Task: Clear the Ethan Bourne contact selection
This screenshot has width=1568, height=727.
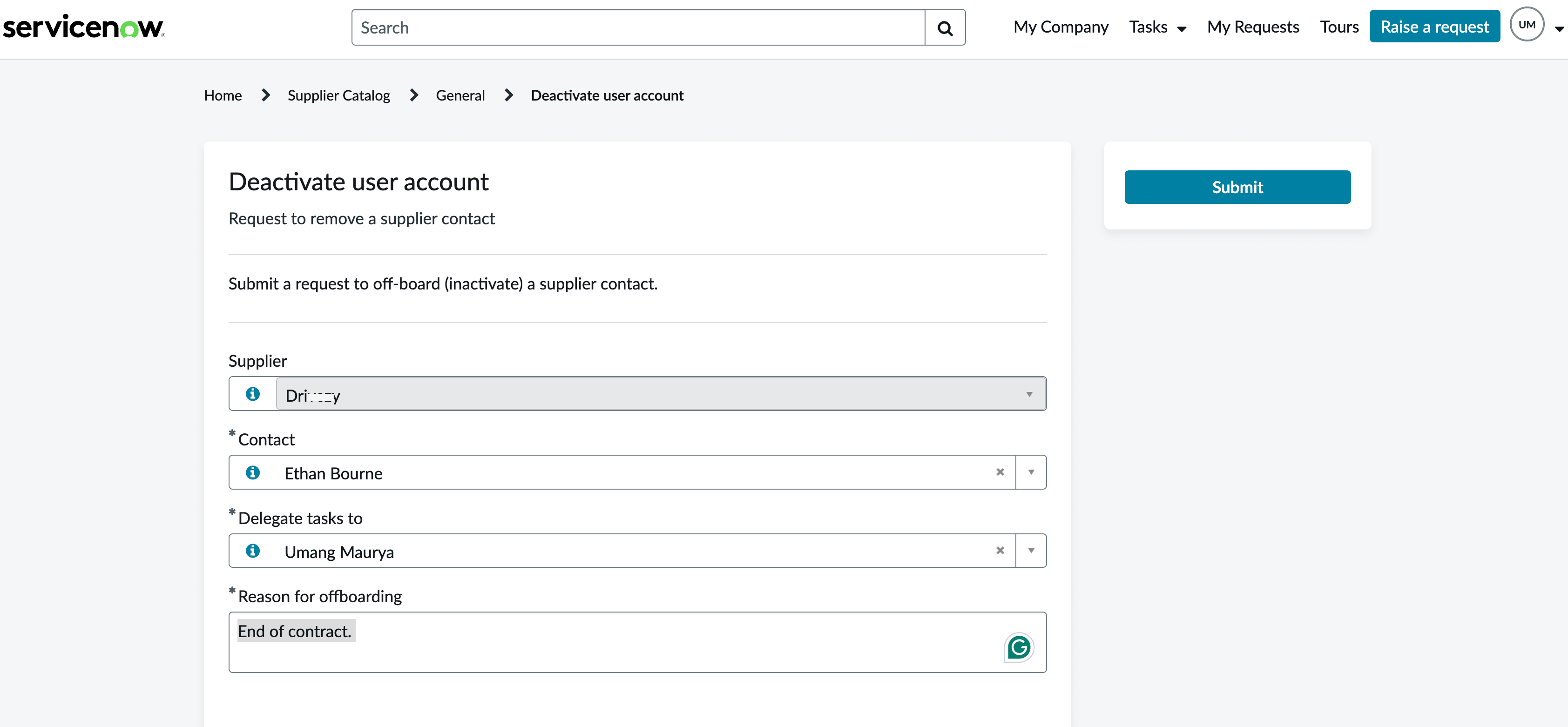Action: 1000,472
